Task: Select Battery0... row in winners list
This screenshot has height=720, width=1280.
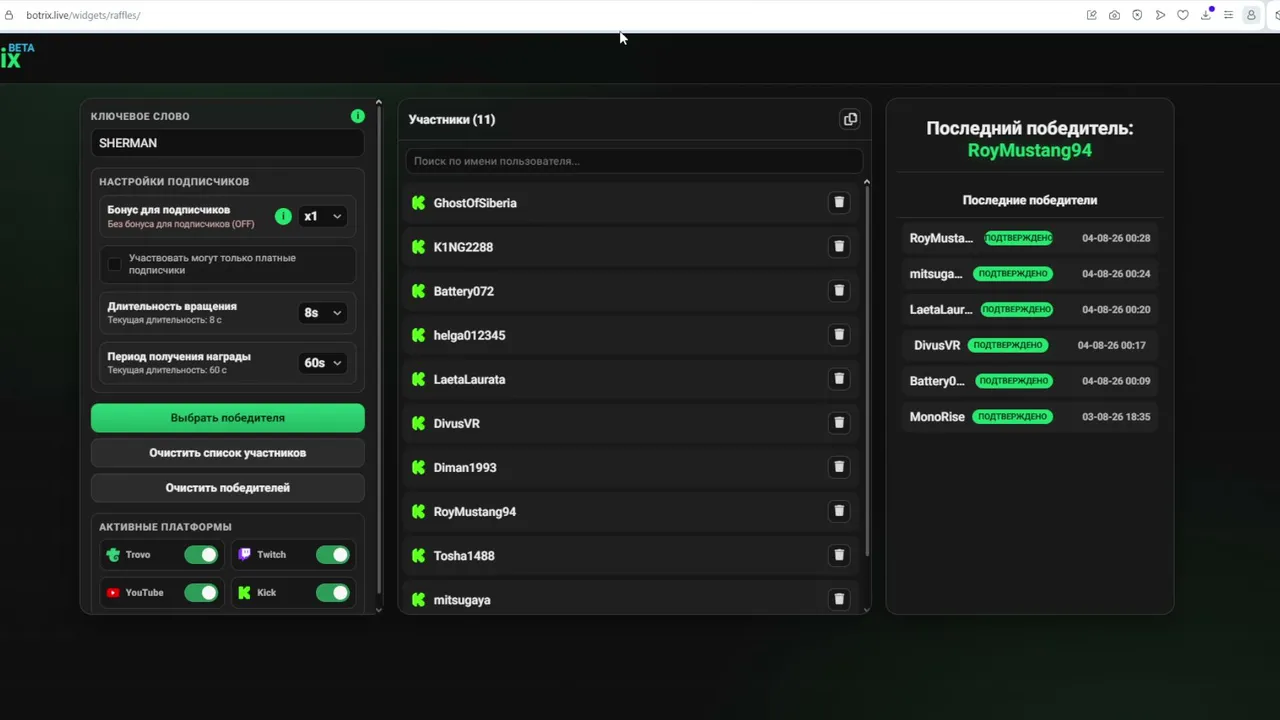Action: pyautogui.click(x=1030, y=381)
